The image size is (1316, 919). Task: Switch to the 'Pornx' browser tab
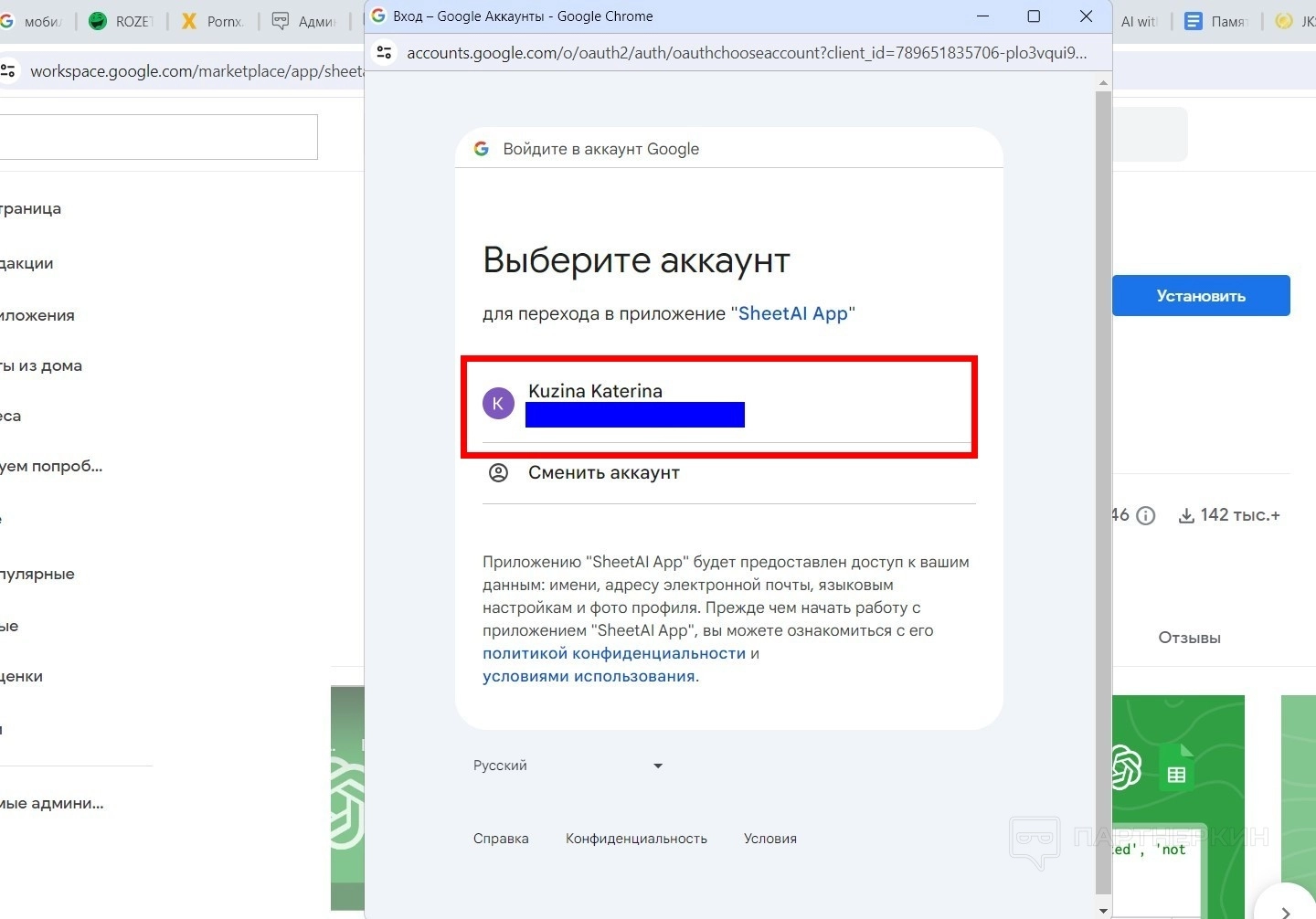click(212, 21)
